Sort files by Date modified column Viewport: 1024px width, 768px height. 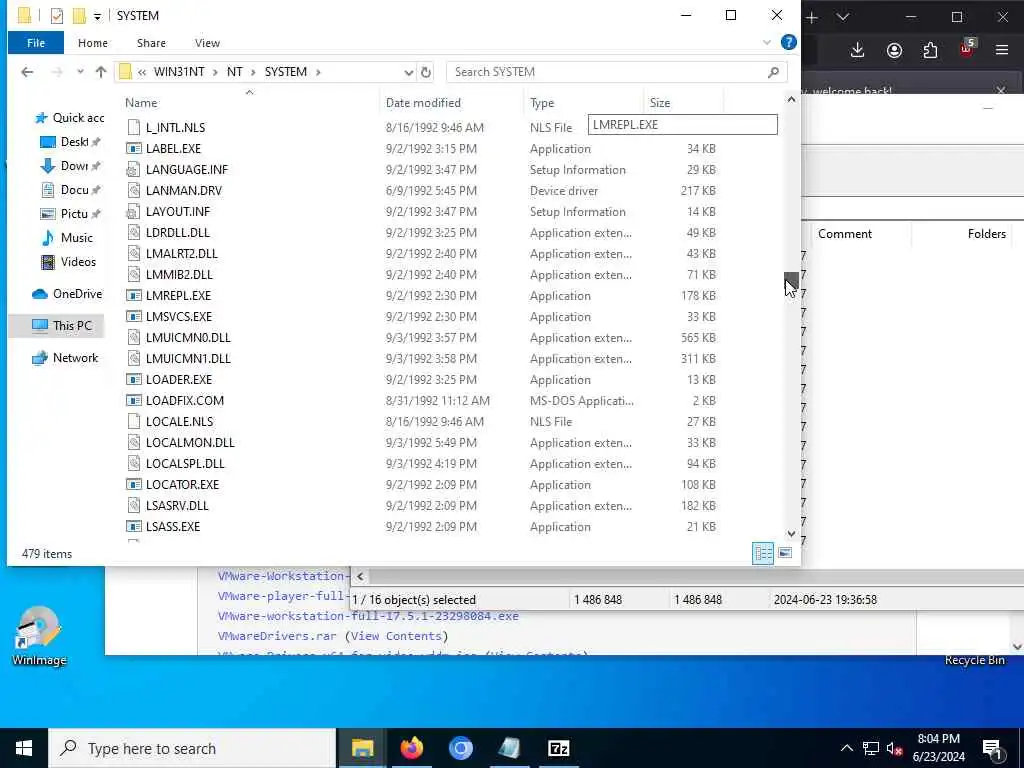pos(423,103)
